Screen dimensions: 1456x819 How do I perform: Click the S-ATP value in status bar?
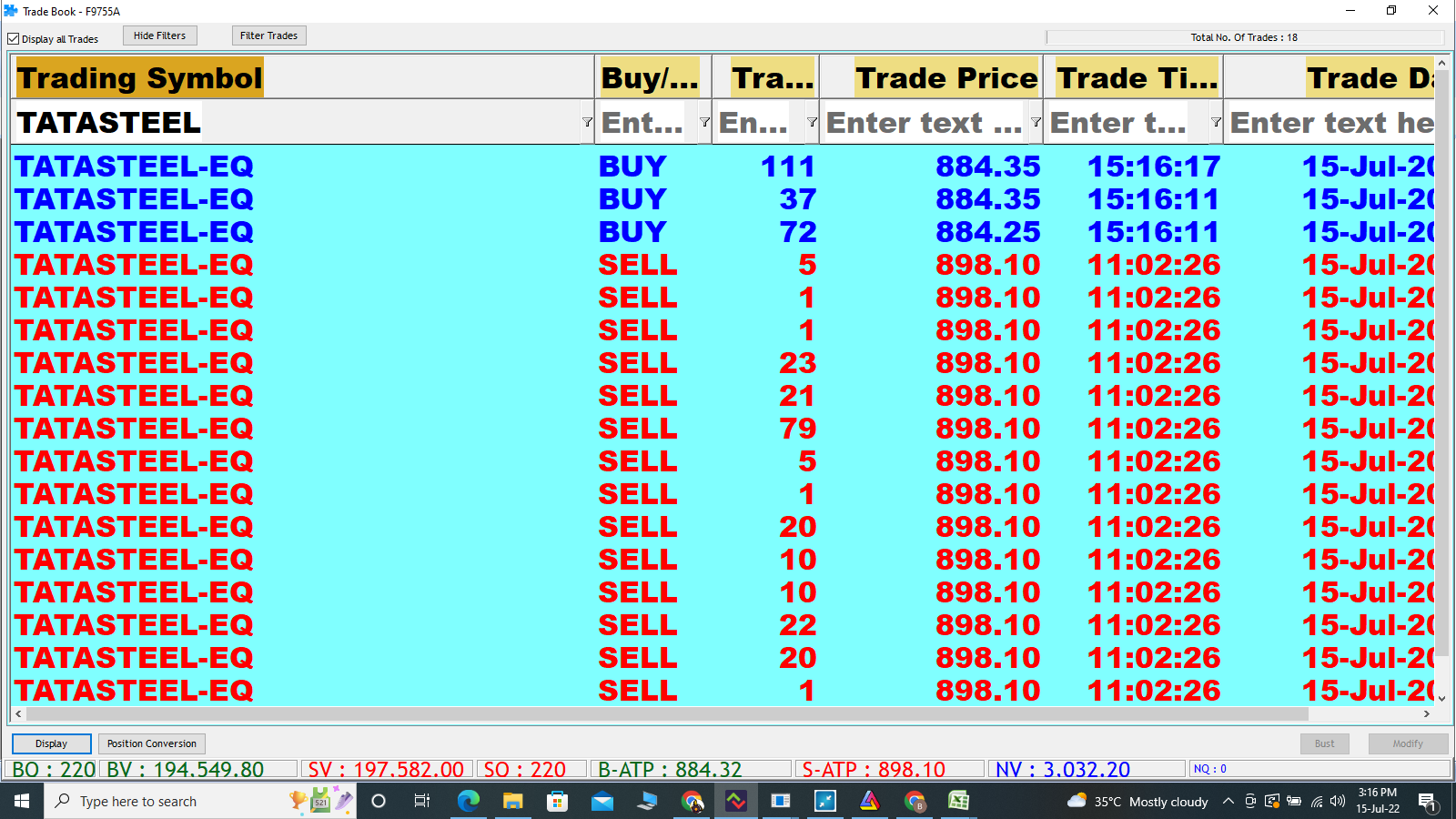tap(890, 769)
